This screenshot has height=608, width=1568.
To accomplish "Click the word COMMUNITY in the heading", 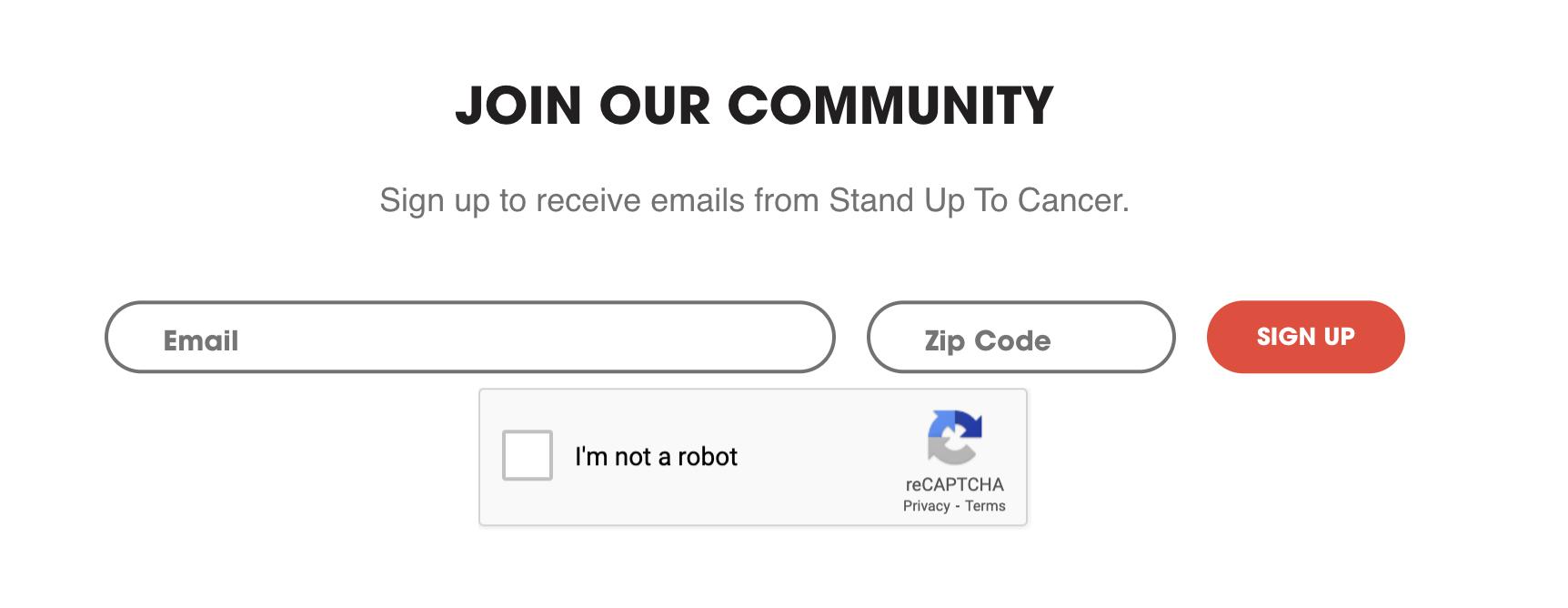I will tap(890, 106).
